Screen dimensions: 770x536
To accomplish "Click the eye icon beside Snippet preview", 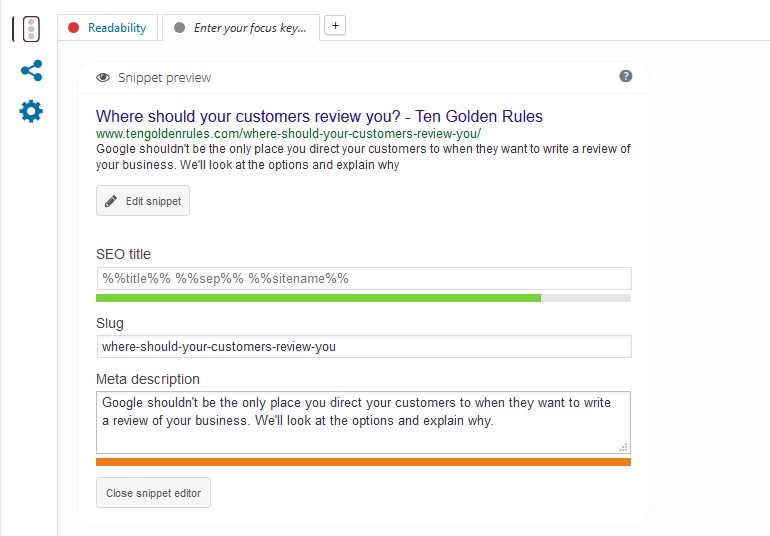I will pyautogui.click(x=103, y=78).
